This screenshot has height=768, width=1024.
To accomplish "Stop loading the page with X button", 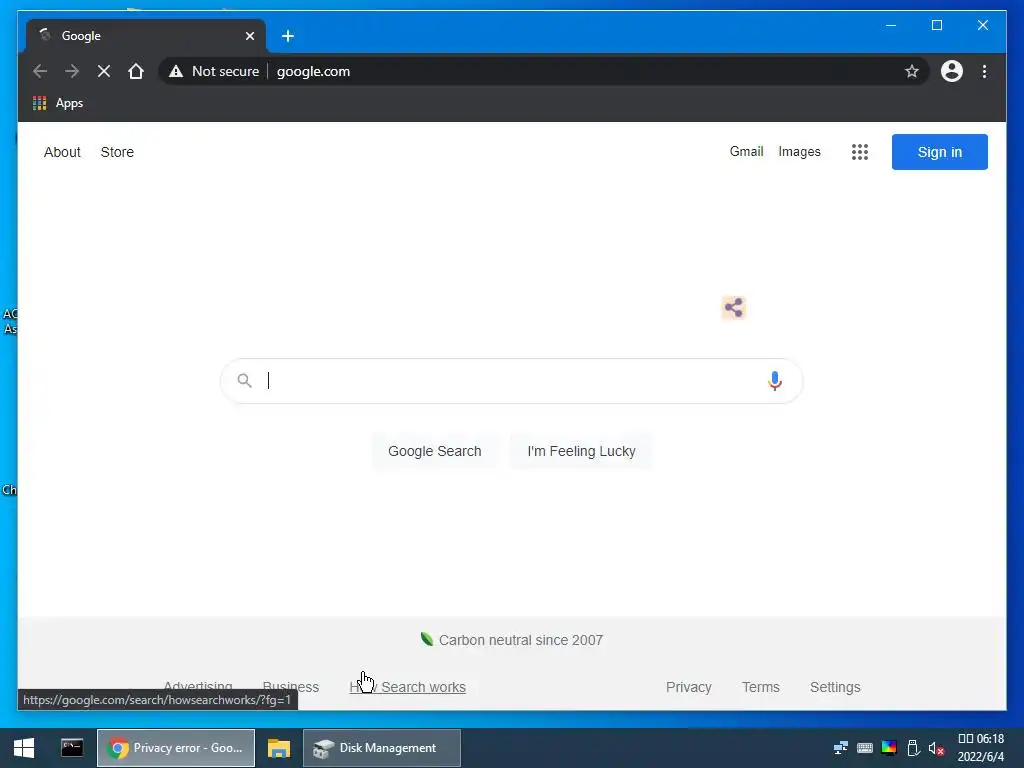I will tap(104, 71).
